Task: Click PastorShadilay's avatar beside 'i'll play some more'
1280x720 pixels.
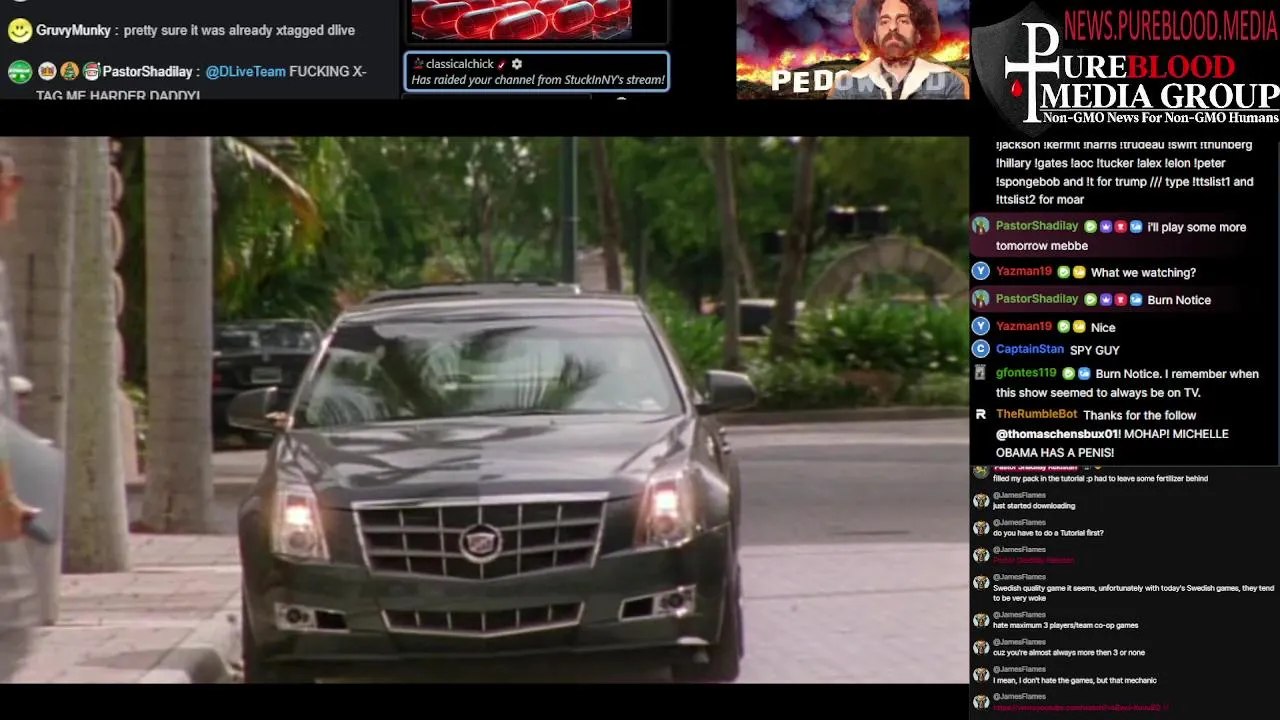Action: (x=981, y=226)
